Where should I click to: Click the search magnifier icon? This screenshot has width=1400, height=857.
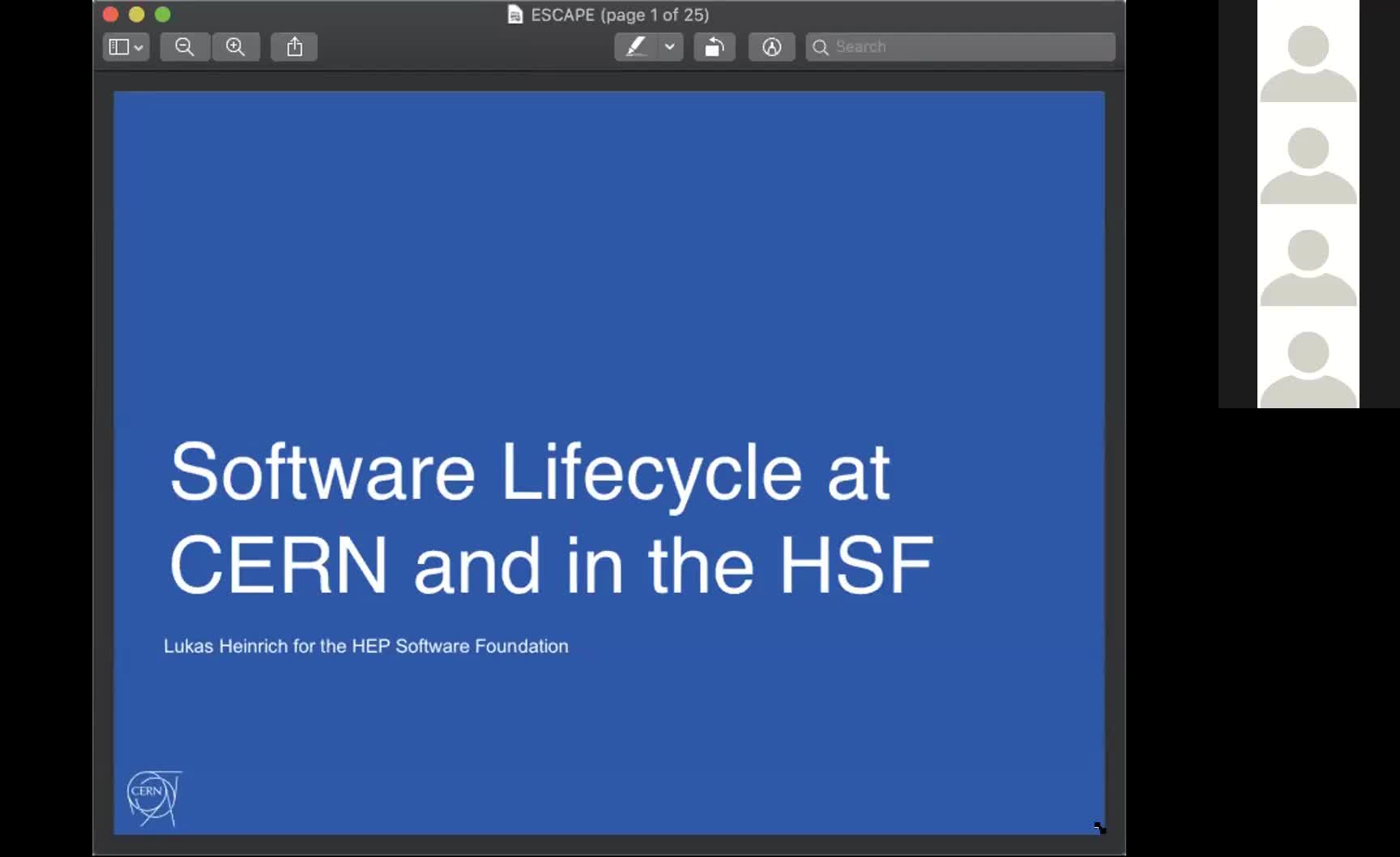pyautogui.click(x=821, y=47)
